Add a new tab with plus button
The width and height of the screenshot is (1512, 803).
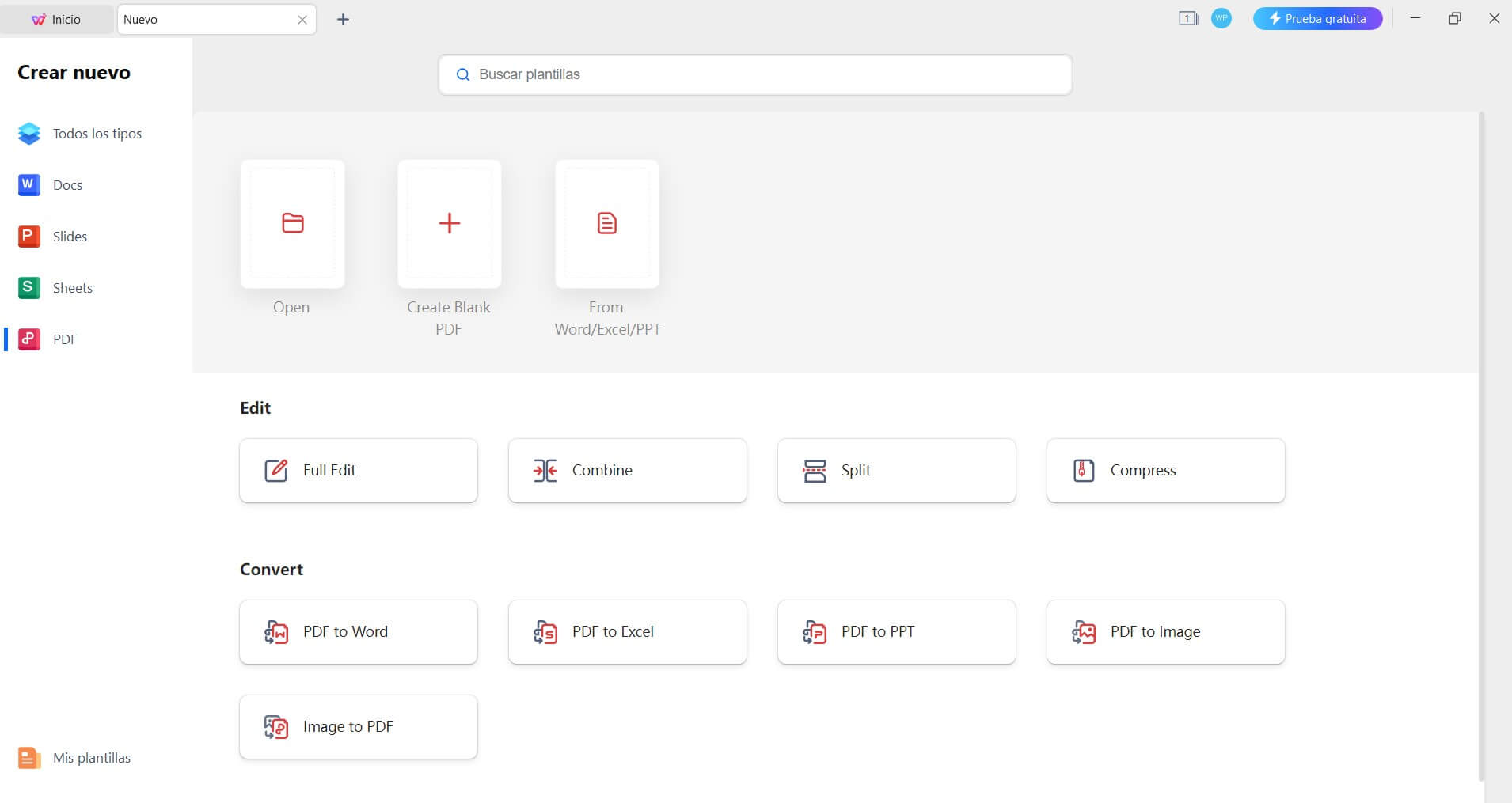343,20
